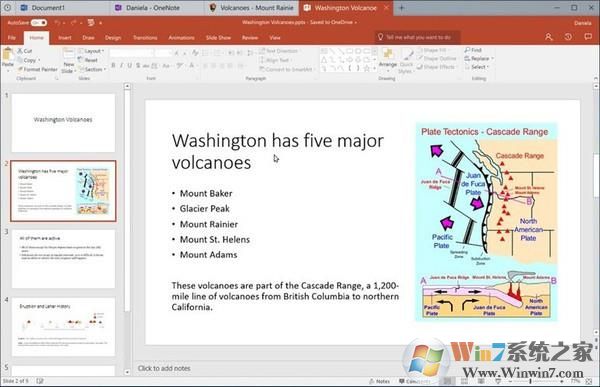Open the Replace dropdown
Screen dimensions: 600x387
pos(479,59)
